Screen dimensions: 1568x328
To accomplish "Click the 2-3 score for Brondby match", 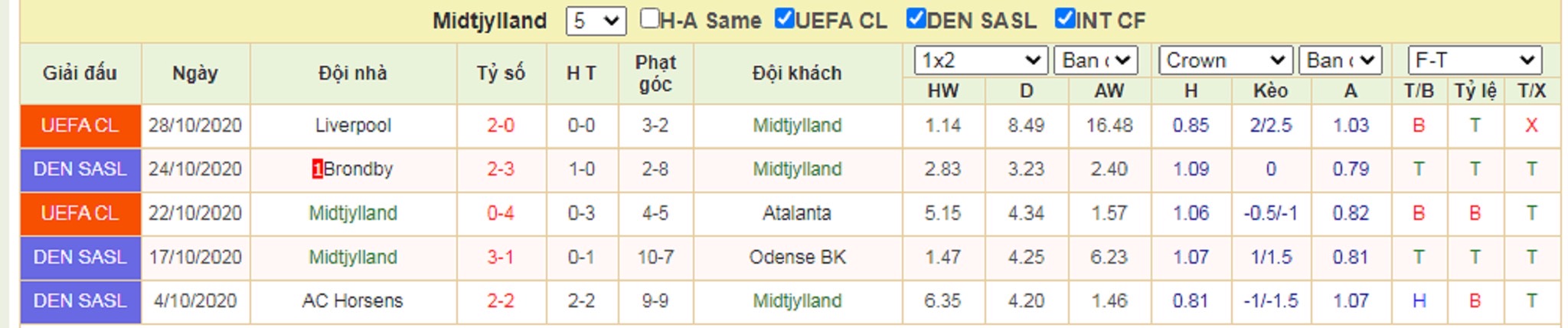I will tap(501, 169).
